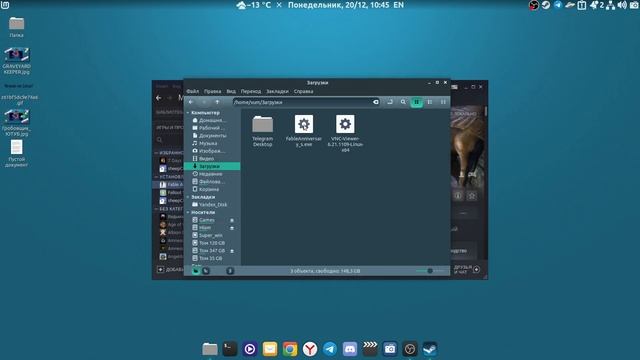Switch to list view in file manager

point(430,102)
